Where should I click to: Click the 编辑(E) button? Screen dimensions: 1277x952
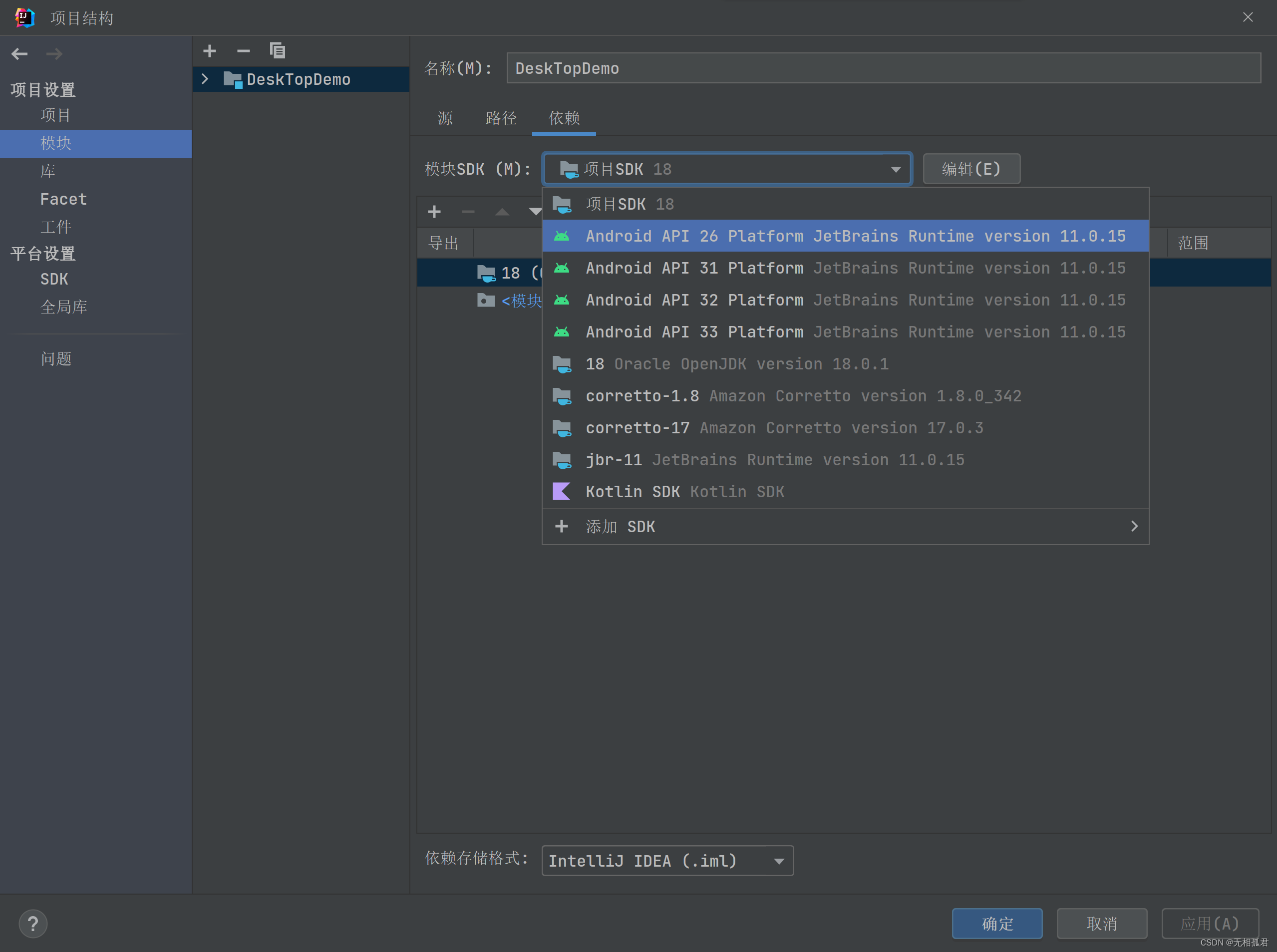click(x=971, y=169)
